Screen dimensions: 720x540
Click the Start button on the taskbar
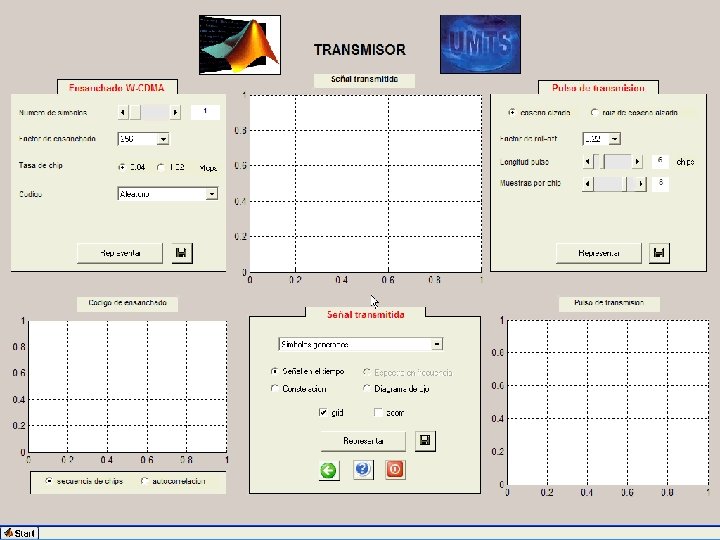[x=19, y=533]
